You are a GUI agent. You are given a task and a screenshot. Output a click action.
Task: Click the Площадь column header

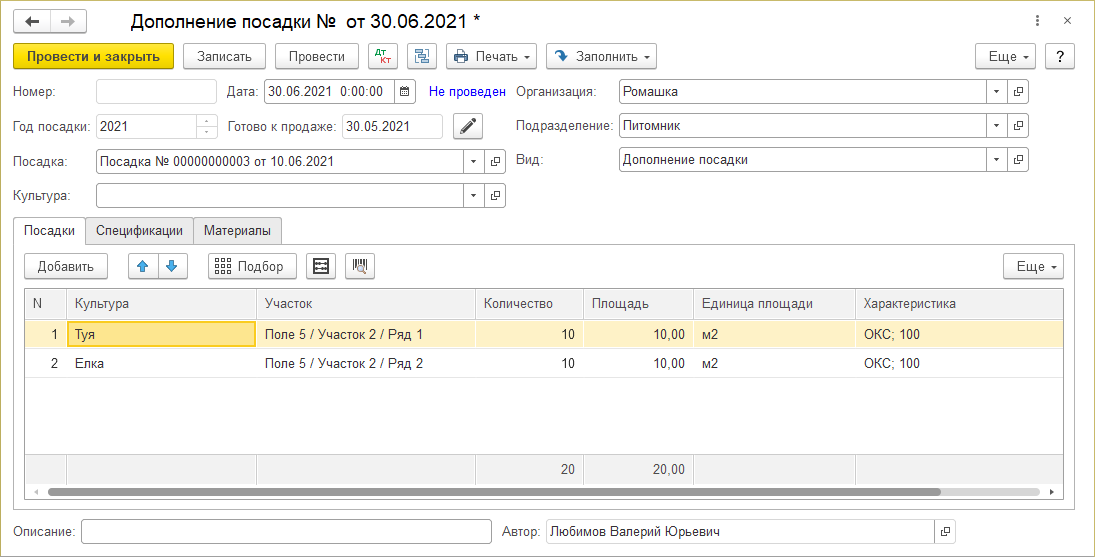point(638,304)
